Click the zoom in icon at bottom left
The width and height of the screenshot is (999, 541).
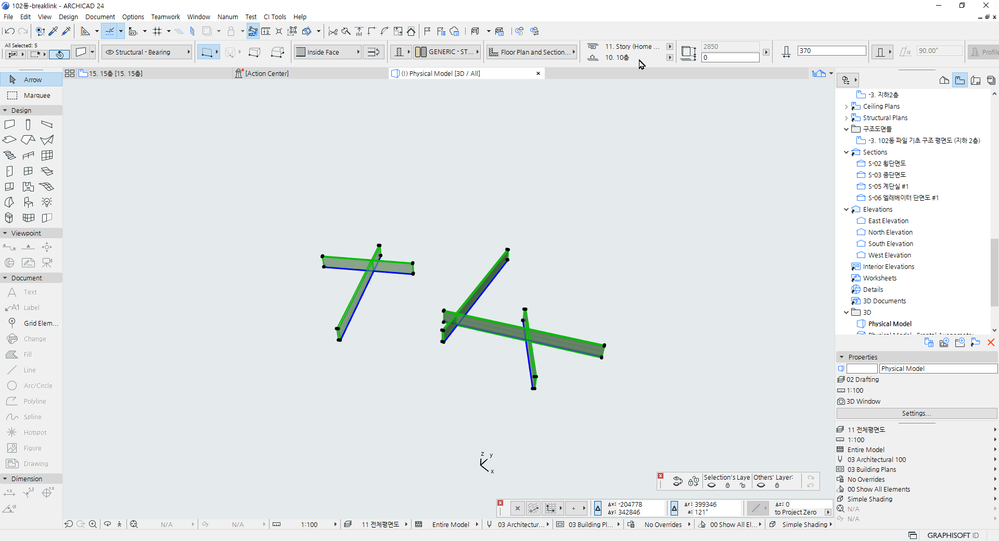pos(93,524)
